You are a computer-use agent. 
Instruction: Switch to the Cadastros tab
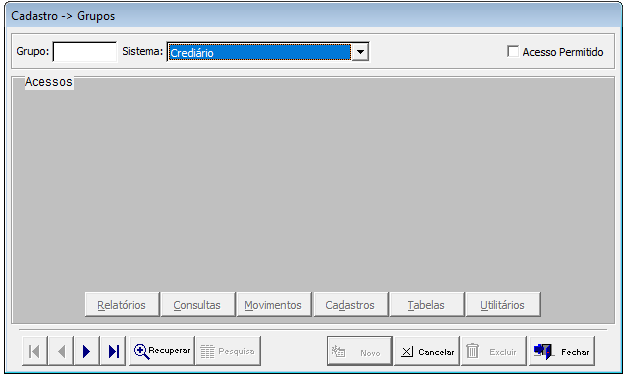click(x=351, y=305)
